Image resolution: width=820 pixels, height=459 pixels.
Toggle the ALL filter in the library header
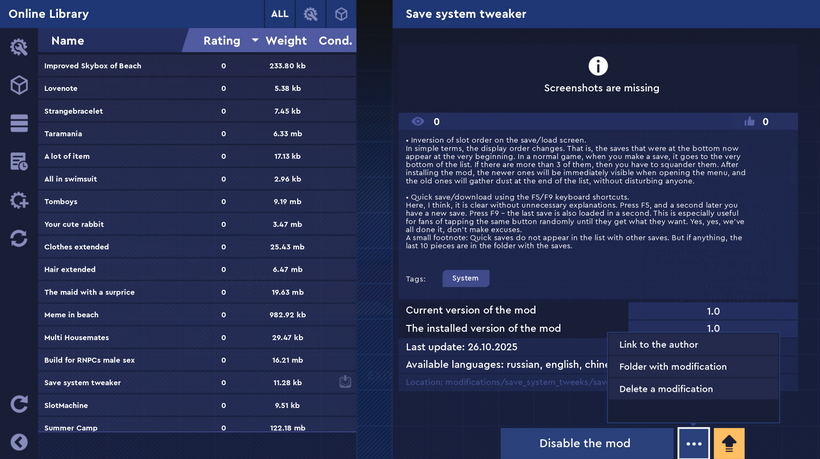click(x=280, y=14)
